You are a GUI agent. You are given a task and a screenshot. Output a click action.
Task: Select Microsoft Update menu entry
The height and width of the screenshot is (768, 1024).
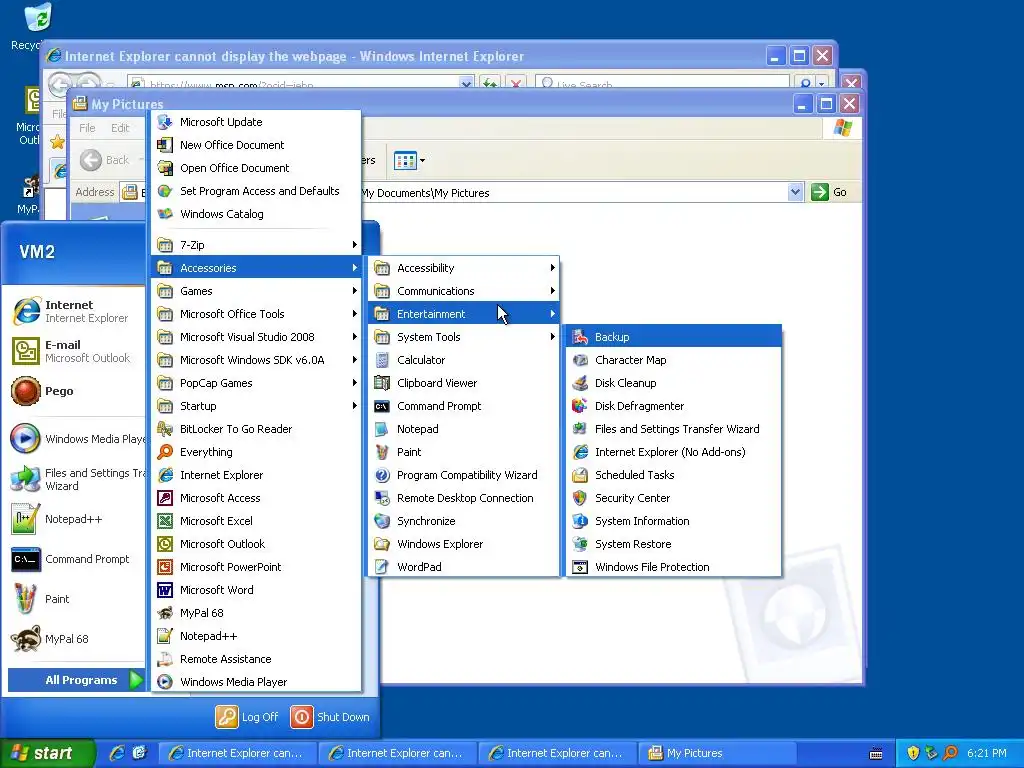256,121
